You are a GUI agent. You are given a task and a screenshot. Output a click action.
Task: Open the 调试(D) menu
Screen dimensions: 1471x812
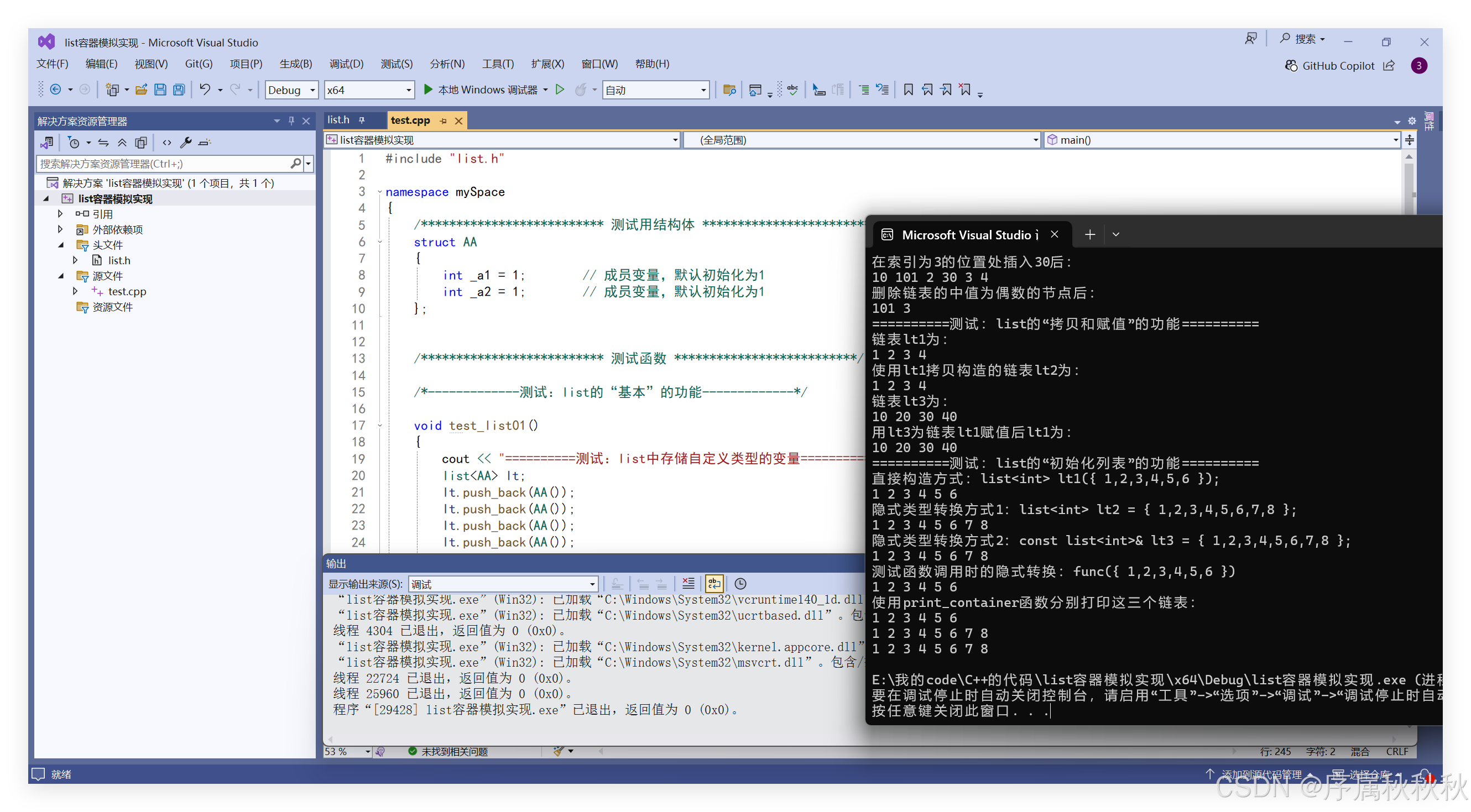346,64
